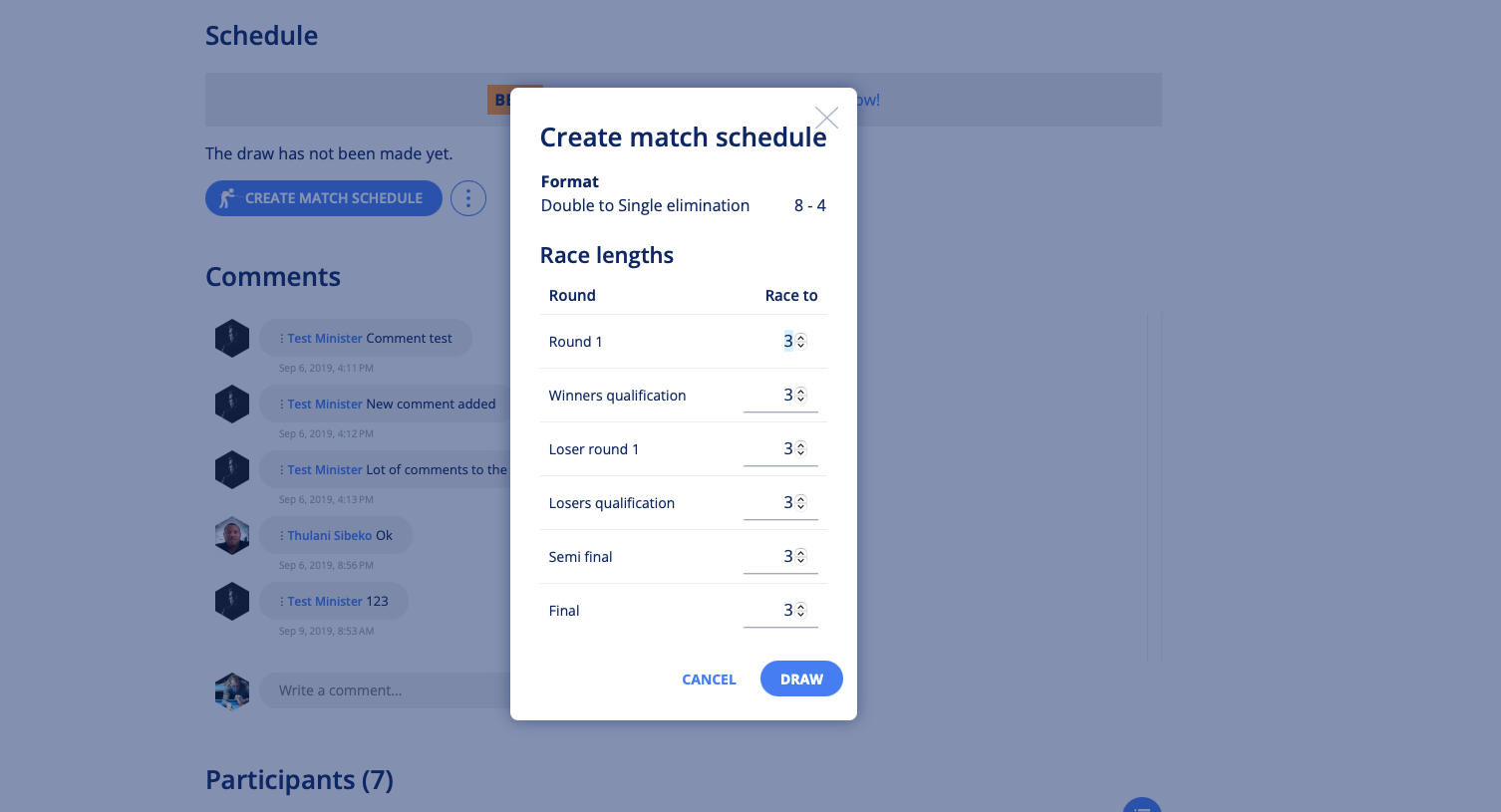Open Thulani Sibeko's profile link

(330, 535)
